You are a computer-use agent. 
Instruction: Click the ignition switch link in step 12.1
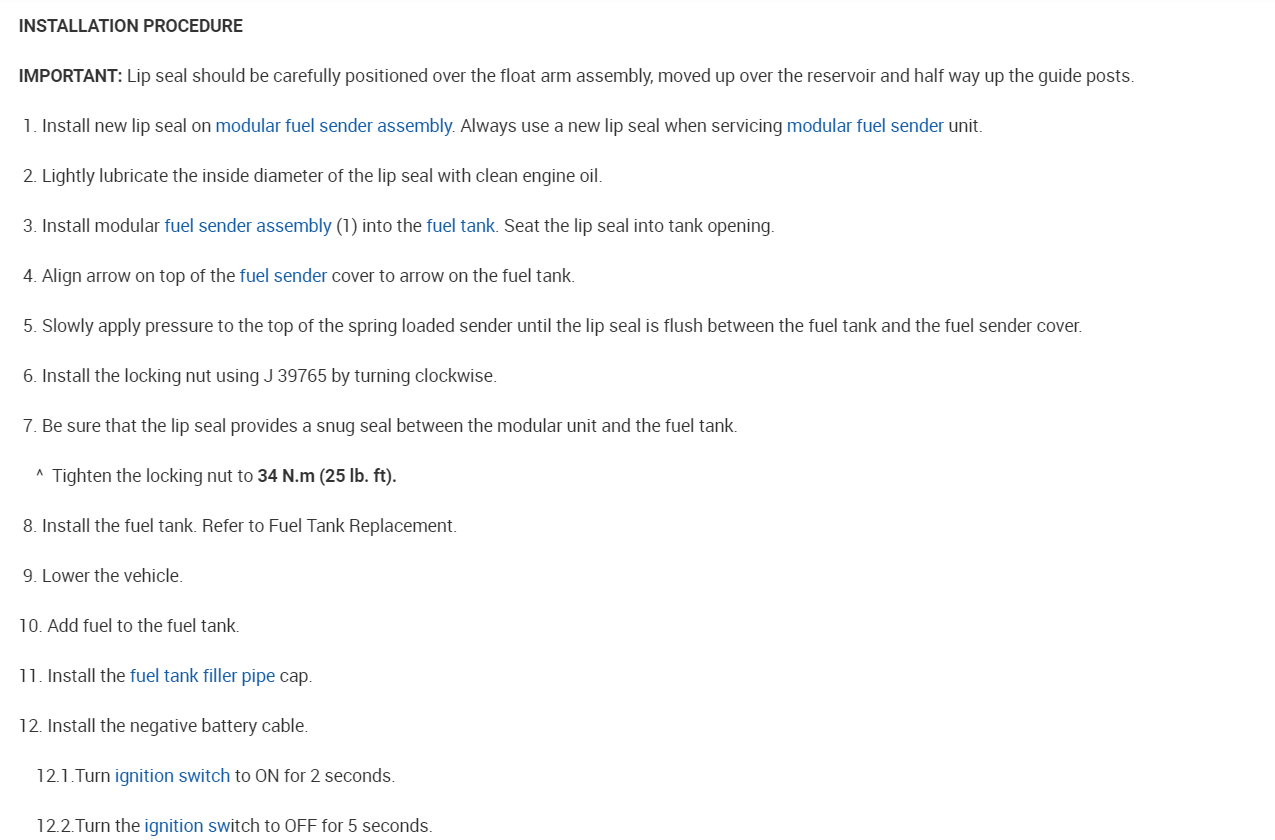[172, 776]
